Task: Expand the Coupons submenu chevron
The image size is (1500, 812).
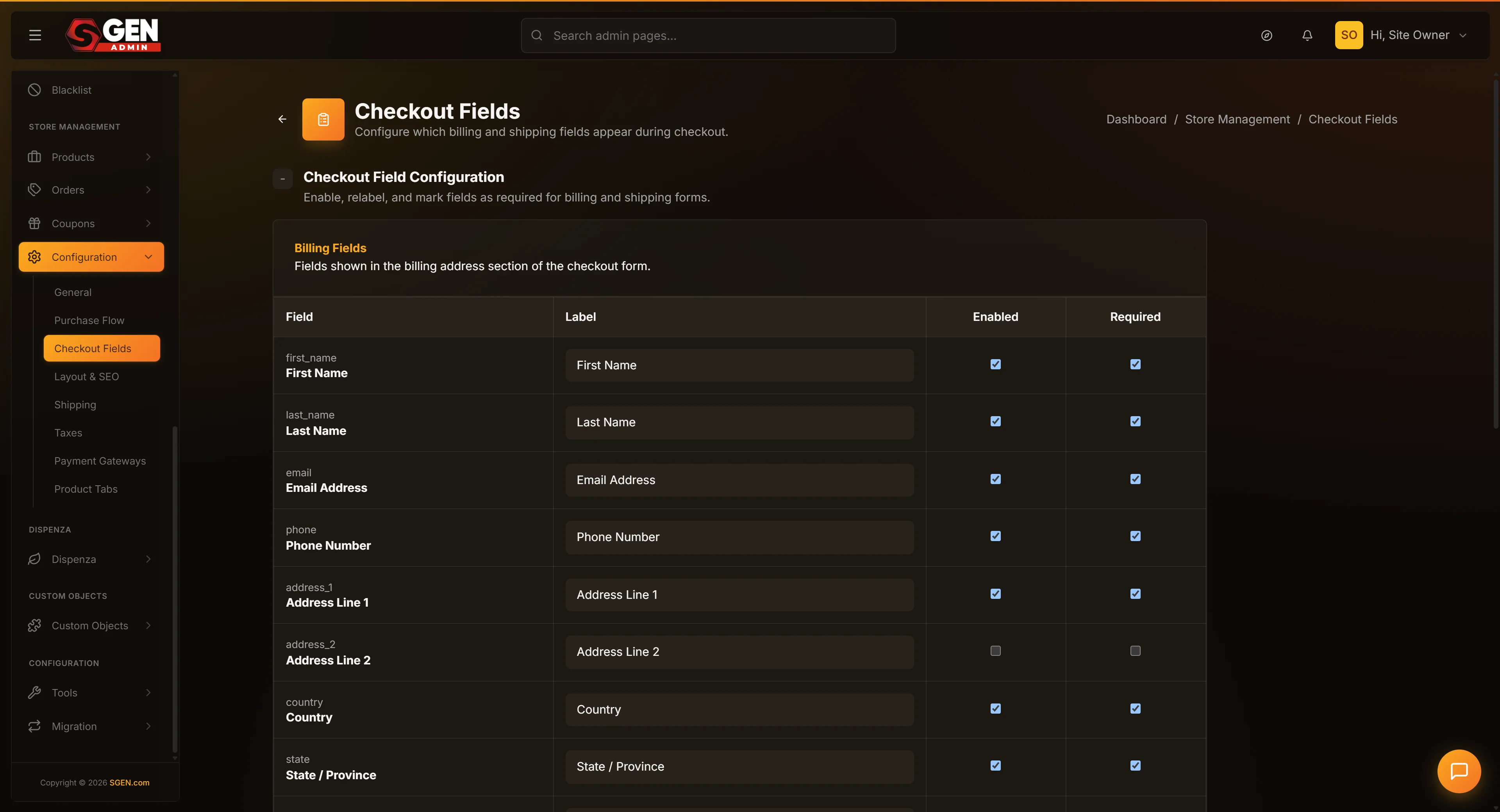Action: 148,223
